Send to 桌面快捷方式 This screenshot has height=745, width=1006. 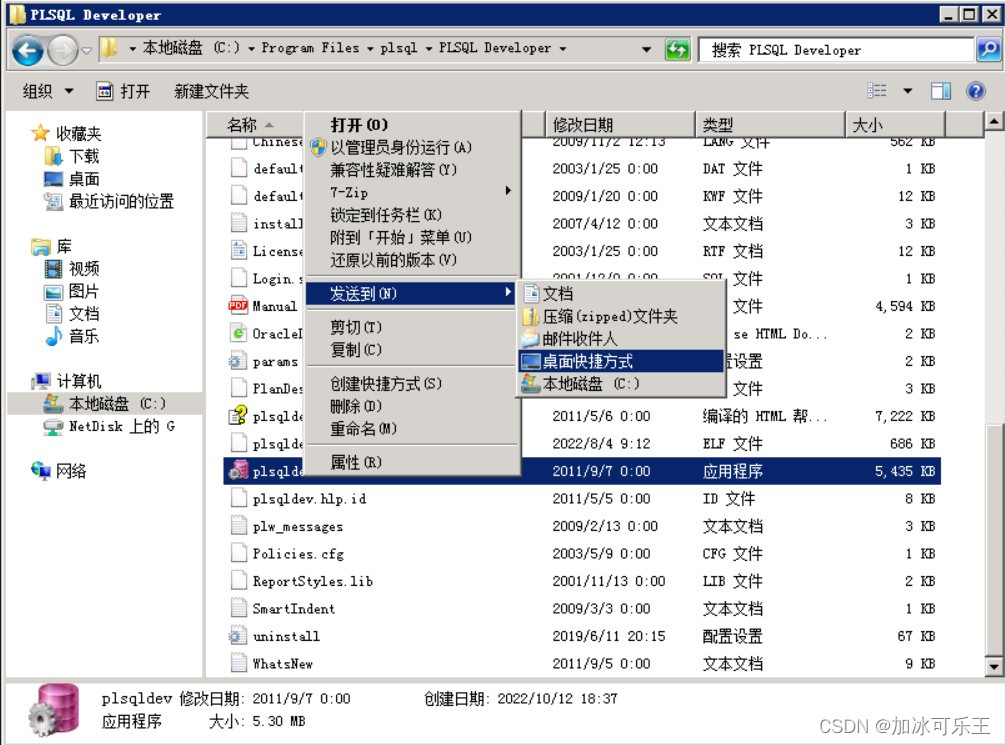coord(621,361)
